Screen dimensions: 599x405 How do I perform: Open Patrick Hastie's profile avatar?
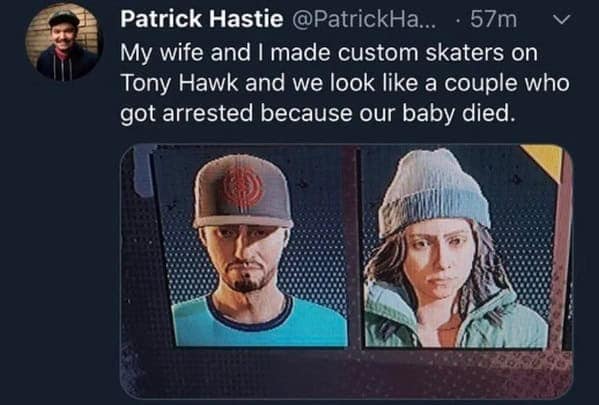pyautogui.click(x=64, y=42)
